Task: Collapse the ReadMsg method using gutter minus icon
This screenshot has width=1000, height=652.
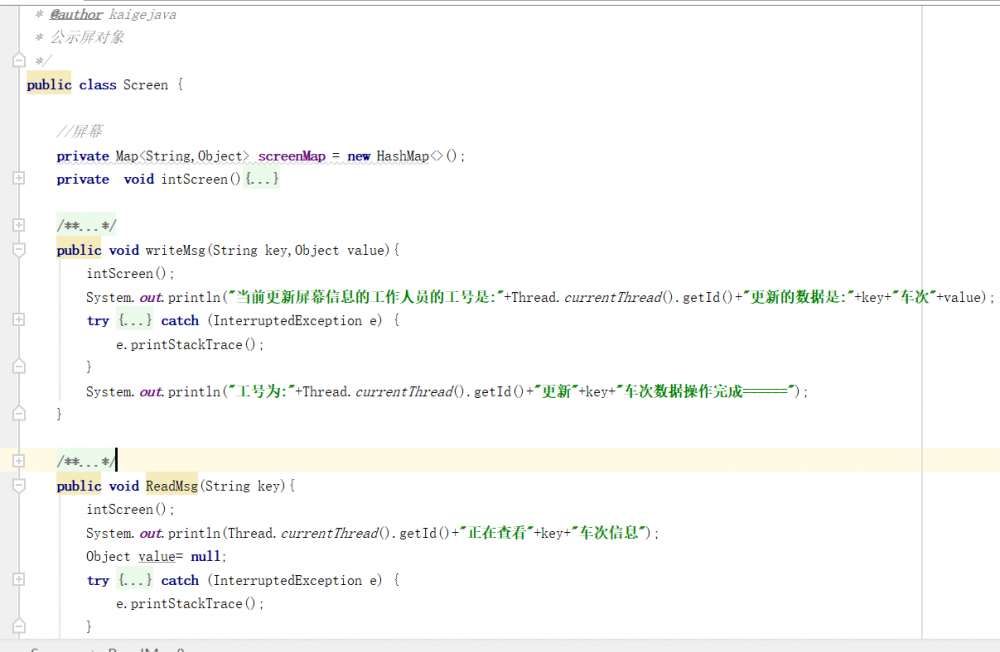Action: (x=18, y=486)
